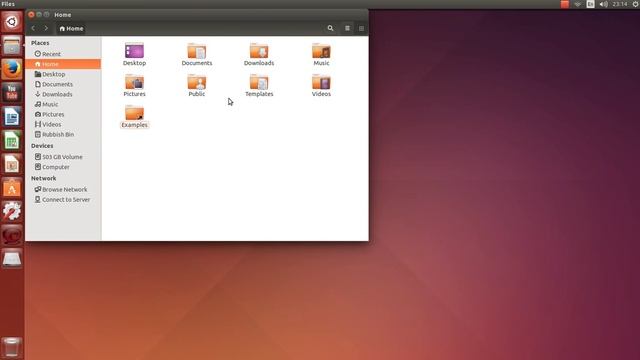The image size is (640, 360).
Task: Open Ubuntu Software Centre launcher icon
Action: pyautogui.click(x=12, y=188)
